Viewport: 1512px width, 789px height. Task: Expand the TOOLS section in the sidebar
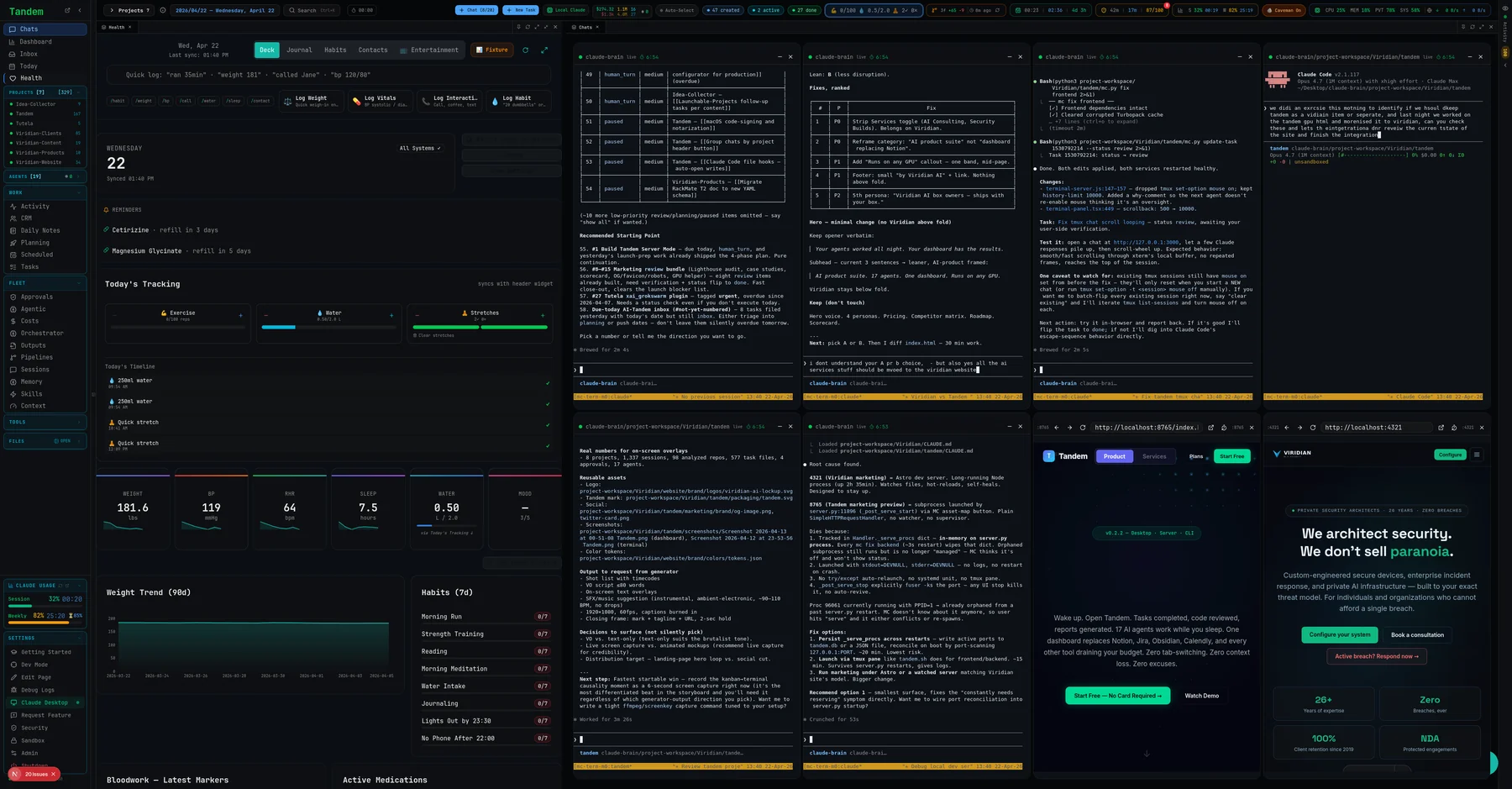click(x=45, y=422)
